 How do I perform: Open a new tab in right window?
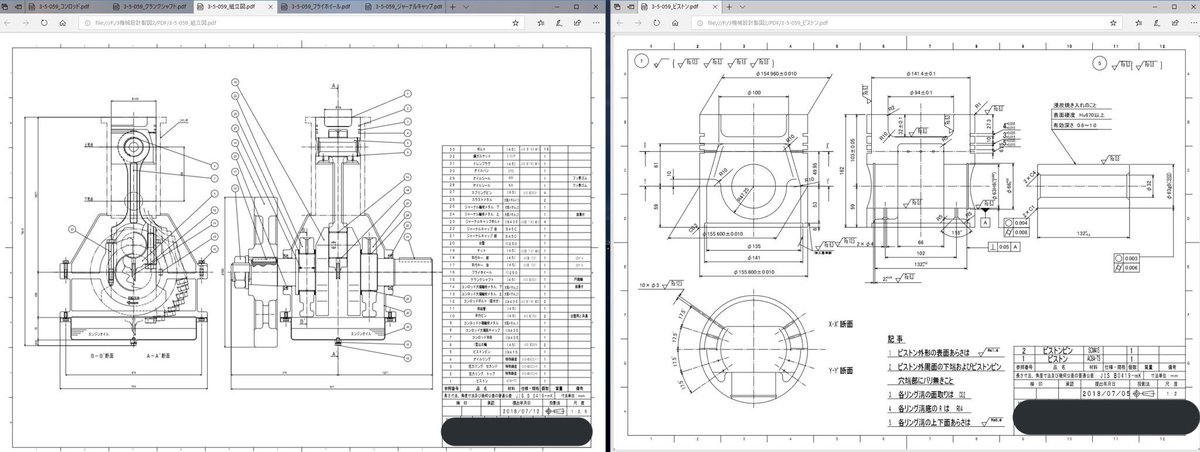coord(729,7)
